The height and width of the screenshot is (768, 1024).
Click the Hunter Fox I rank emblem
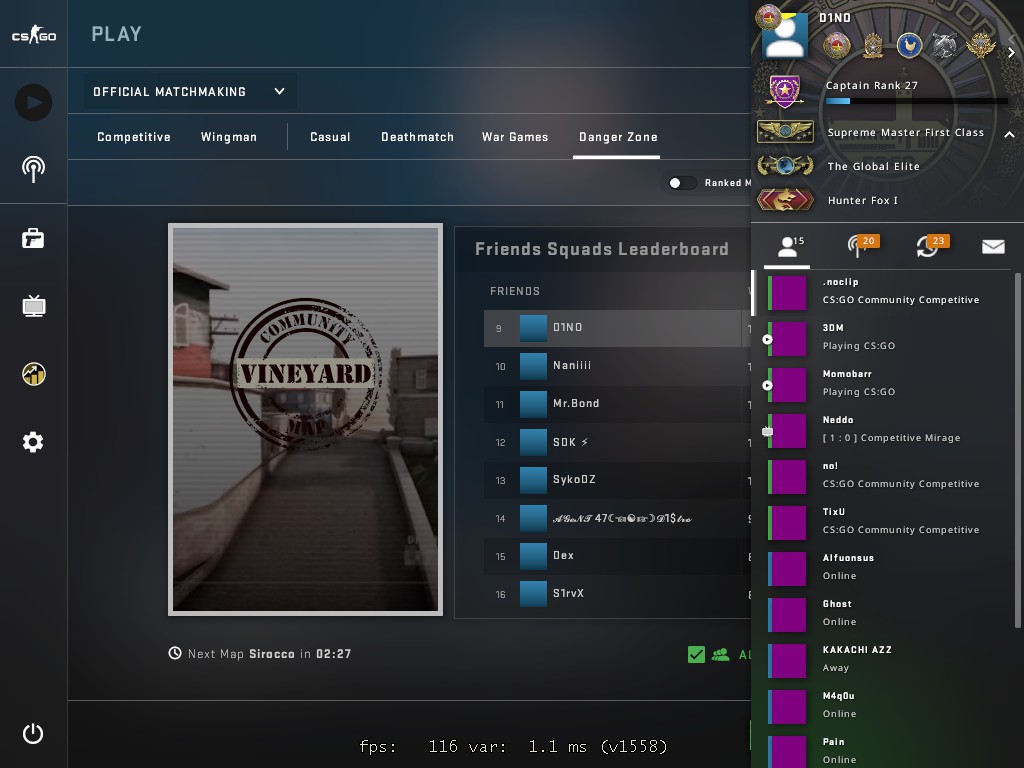[785, 200]
